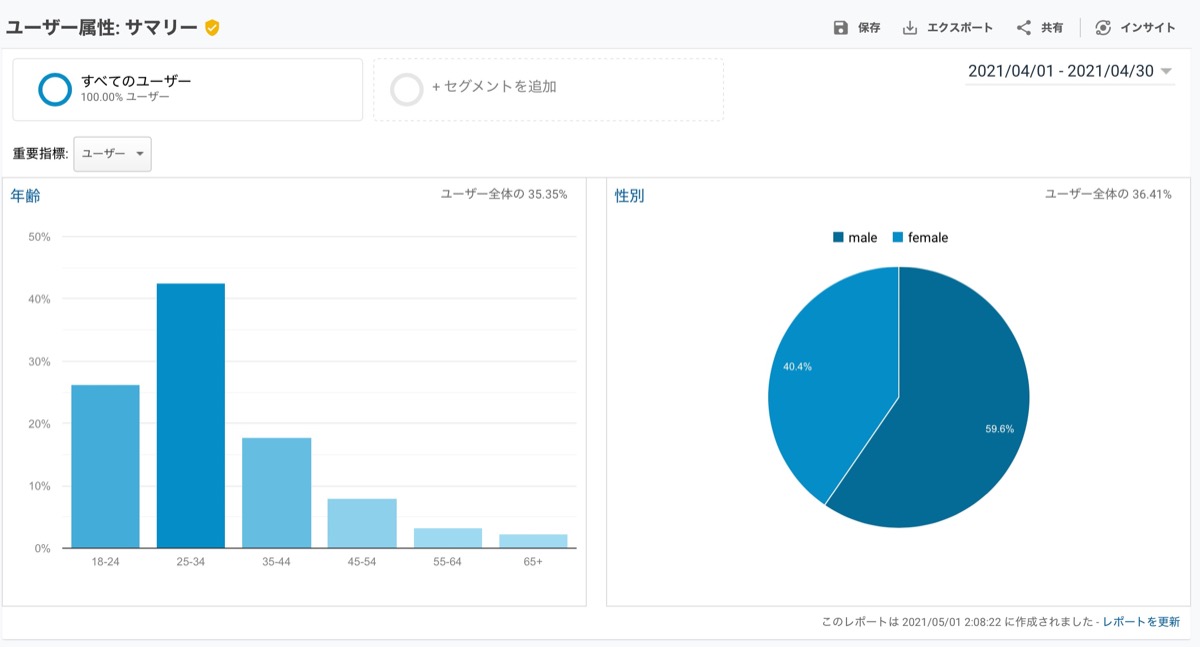Click the 50% y-axis label
Viewport: 1200px width, 647px height.
[40, 237]
